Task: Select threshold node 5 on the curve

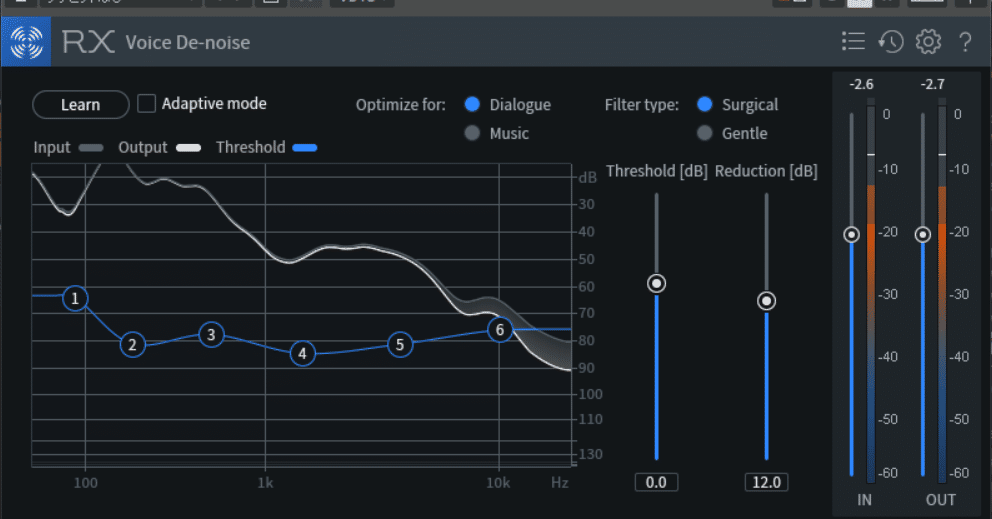Action: click(x=400, y=345)
